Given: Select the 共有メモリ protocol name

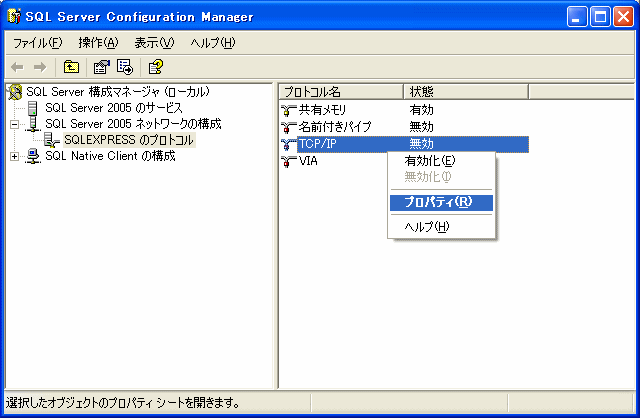Looking at the screenshot, I should coord(322,110).
